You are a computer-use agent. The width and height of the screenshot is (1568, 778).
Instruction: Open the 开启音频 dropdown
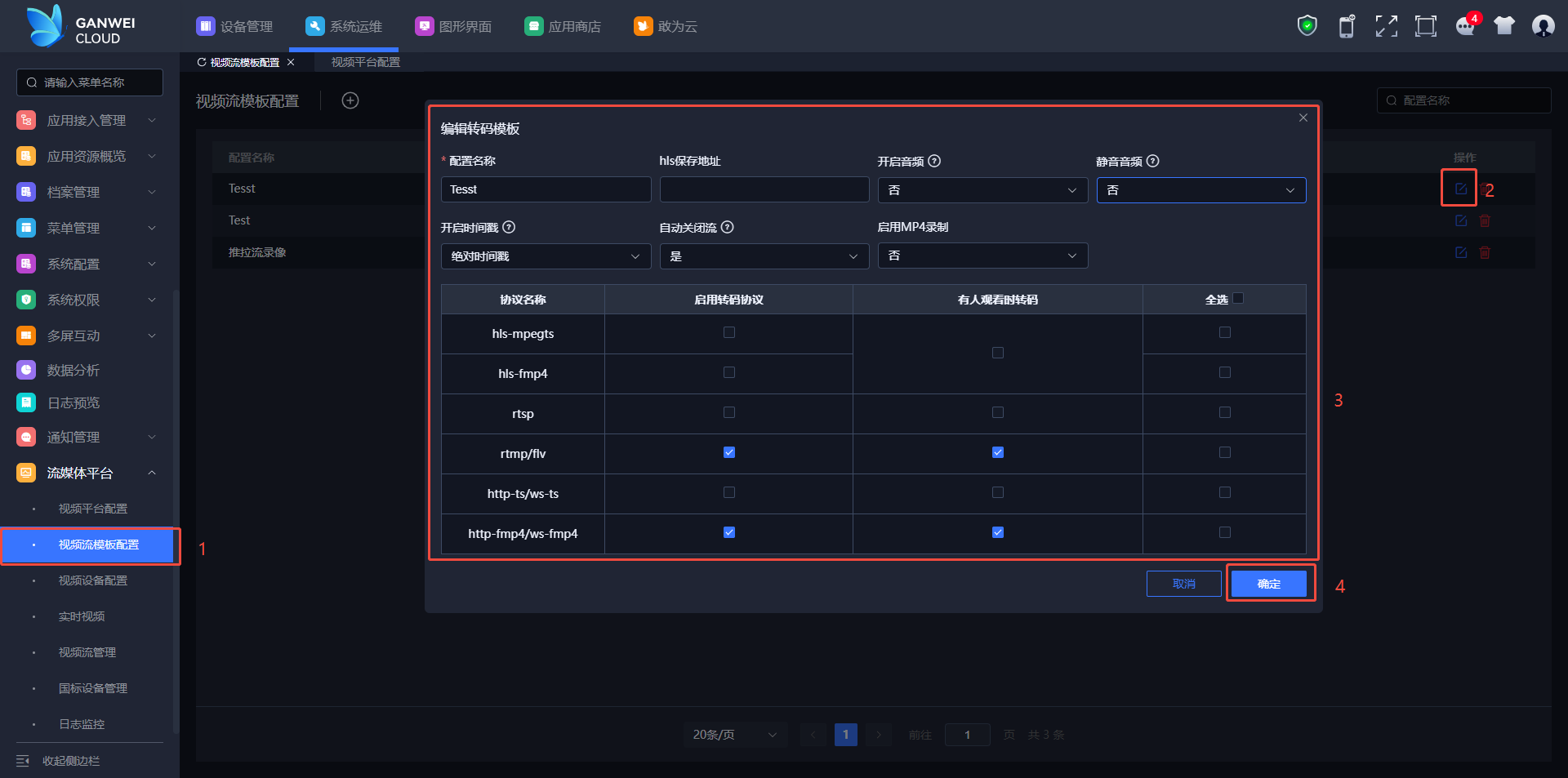click(x=982, y=190)
